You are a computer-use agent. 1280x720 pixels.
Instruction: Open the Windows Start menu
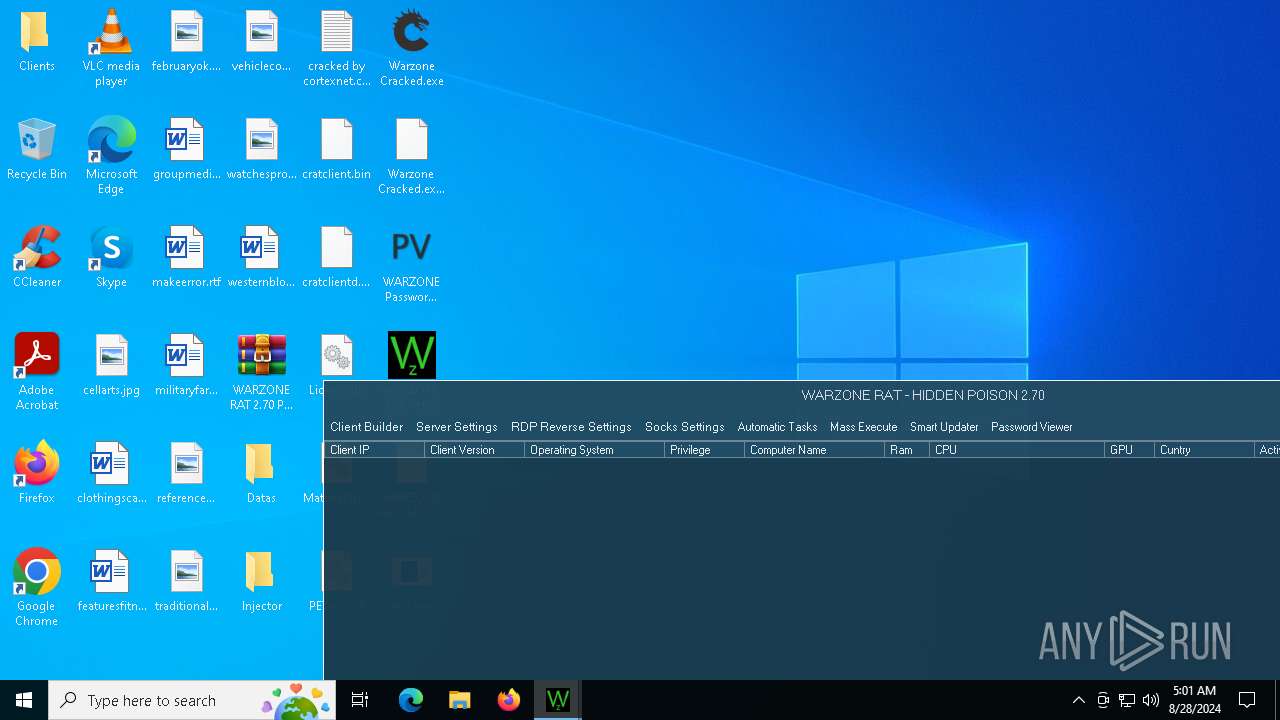tap(24, 700)
